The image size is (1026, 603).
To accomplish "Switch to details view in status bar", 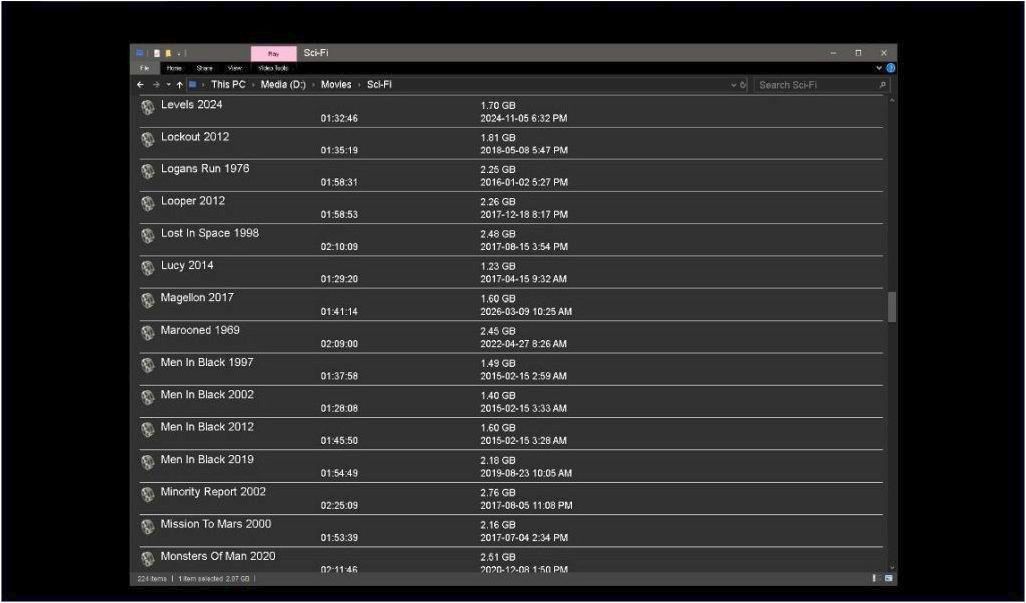I will (875, 578).
